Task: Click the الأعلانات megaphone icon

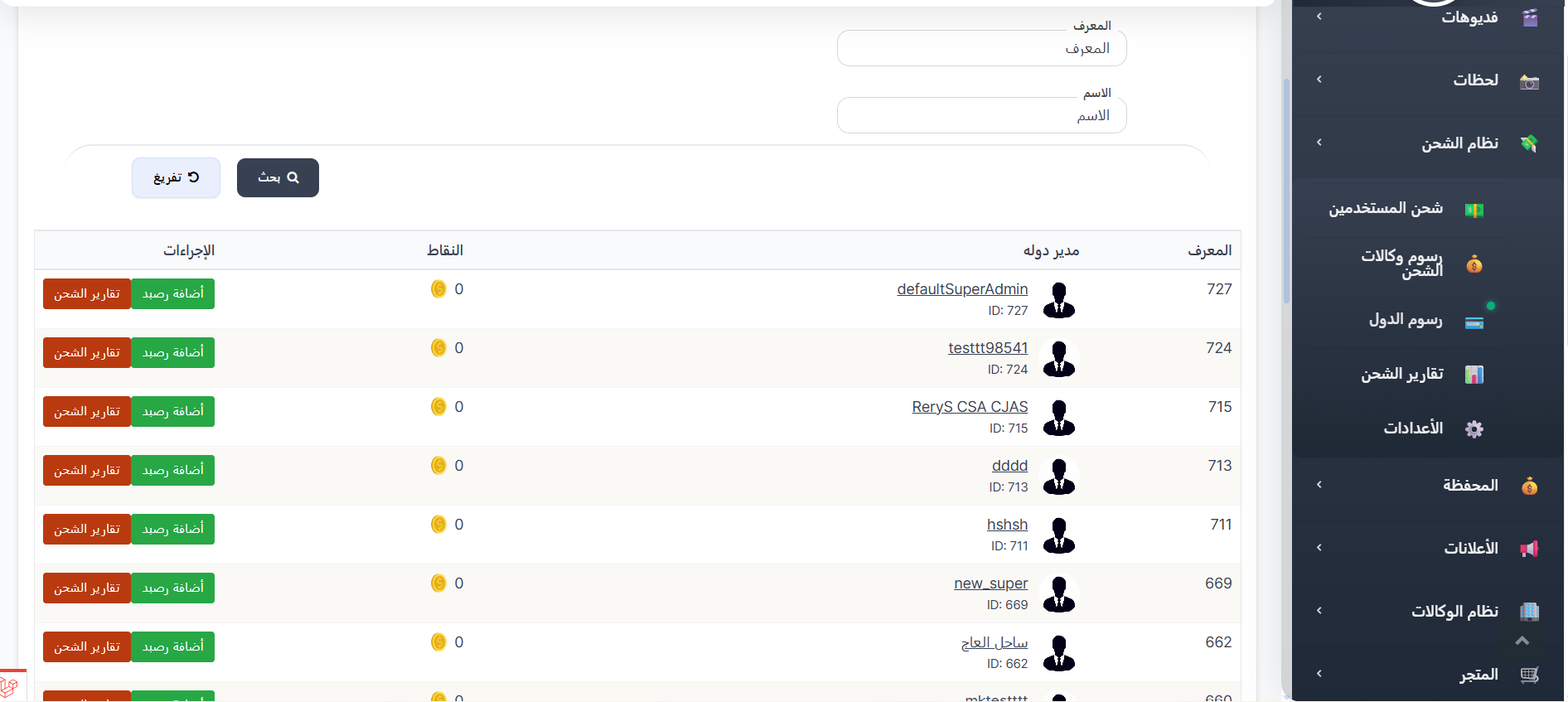Action: (1530, 549)
